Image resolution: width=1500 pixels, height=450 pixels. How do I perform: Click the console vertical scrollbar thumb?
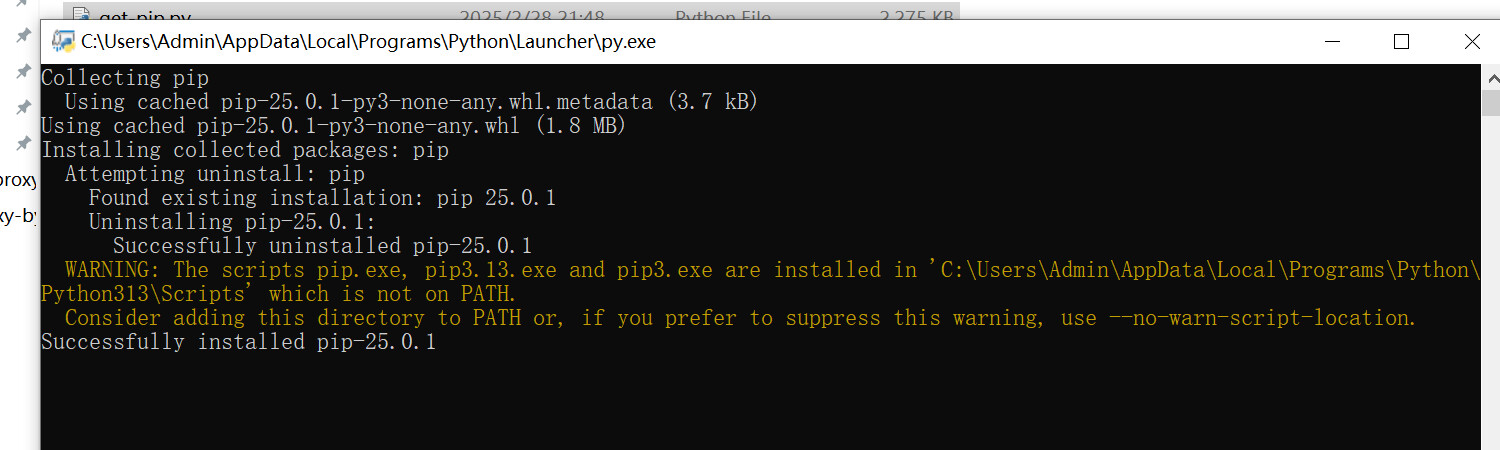(1490, 102)
